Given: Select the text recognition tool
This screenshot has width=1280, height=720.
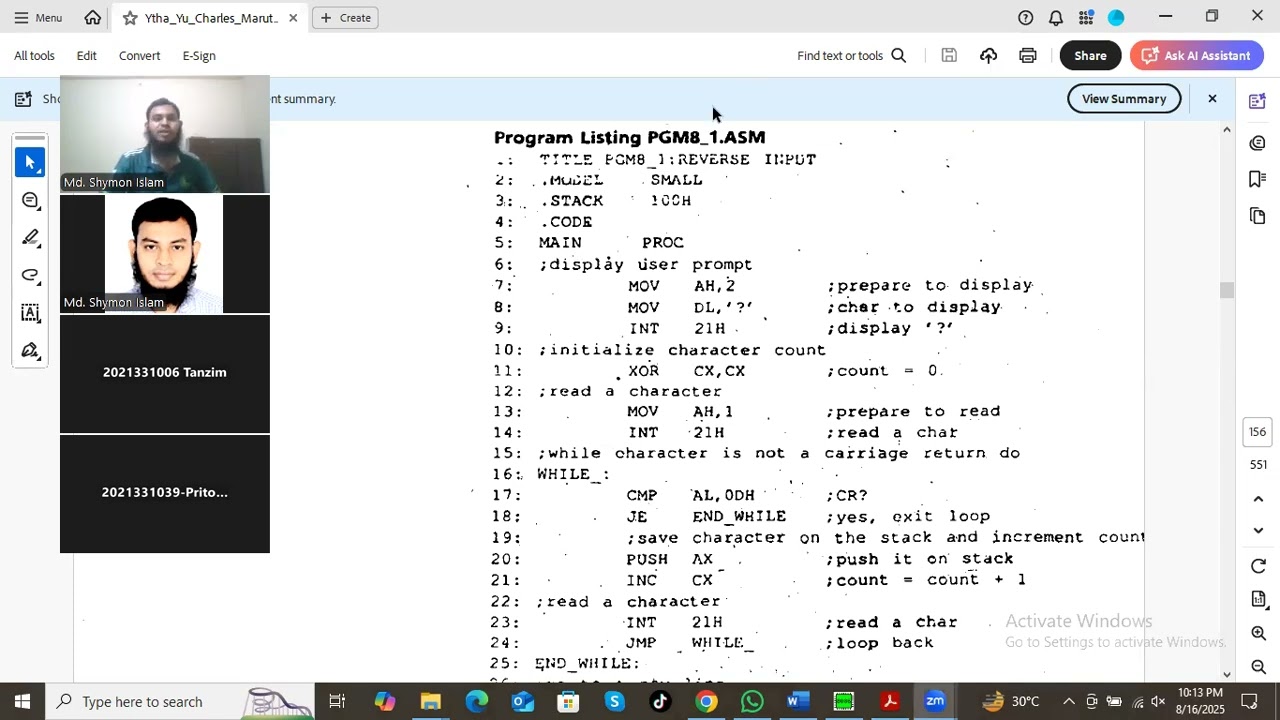Looking at the screenshot, I should tap(30, 313).
